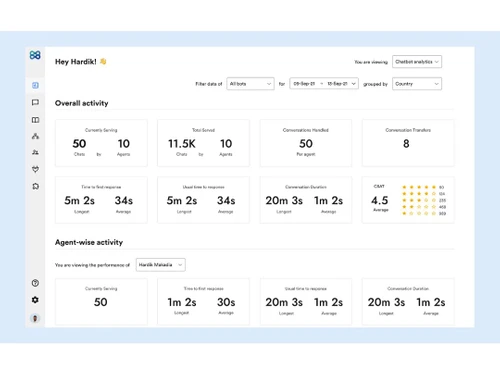The width and height of the screenshot is (500, 375).
Task: Click the Overall activity heading
Action: pyautogui.click(x=82, y=103)
